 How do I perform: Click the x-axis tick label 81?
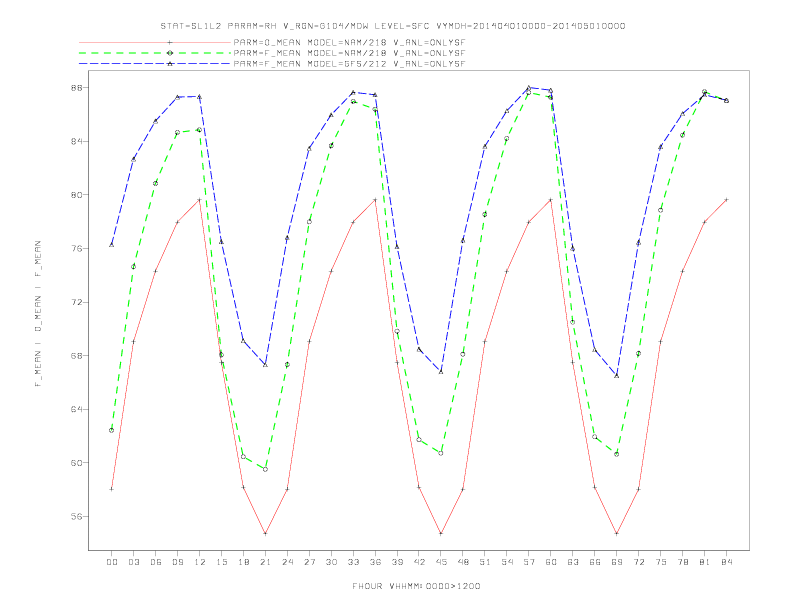click(705, 562)
